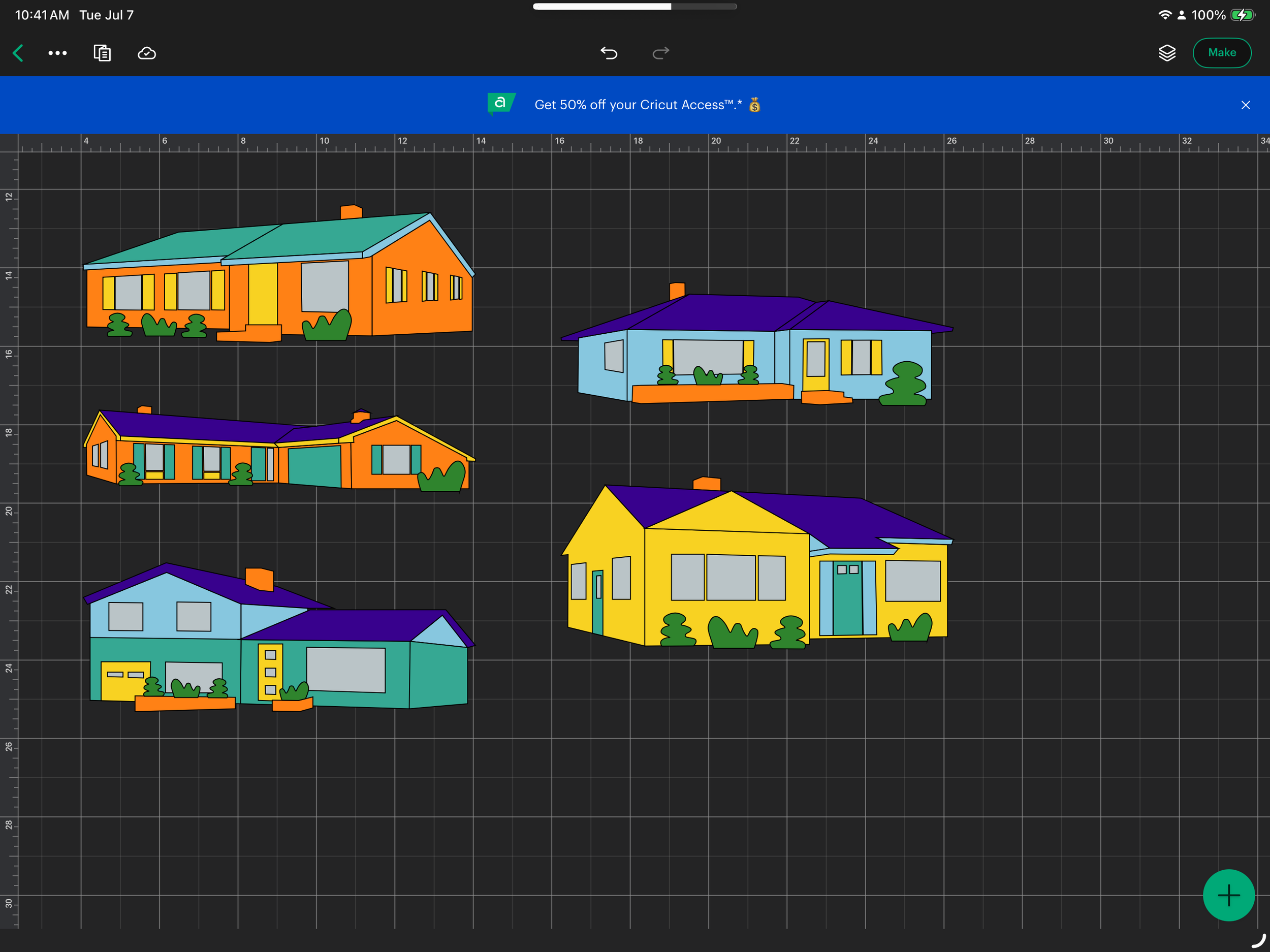The width and height of the screenshot is (1270, 952).
Task: Tap the Wi-Fi status icon
Action: click(x=1165, y=15)
